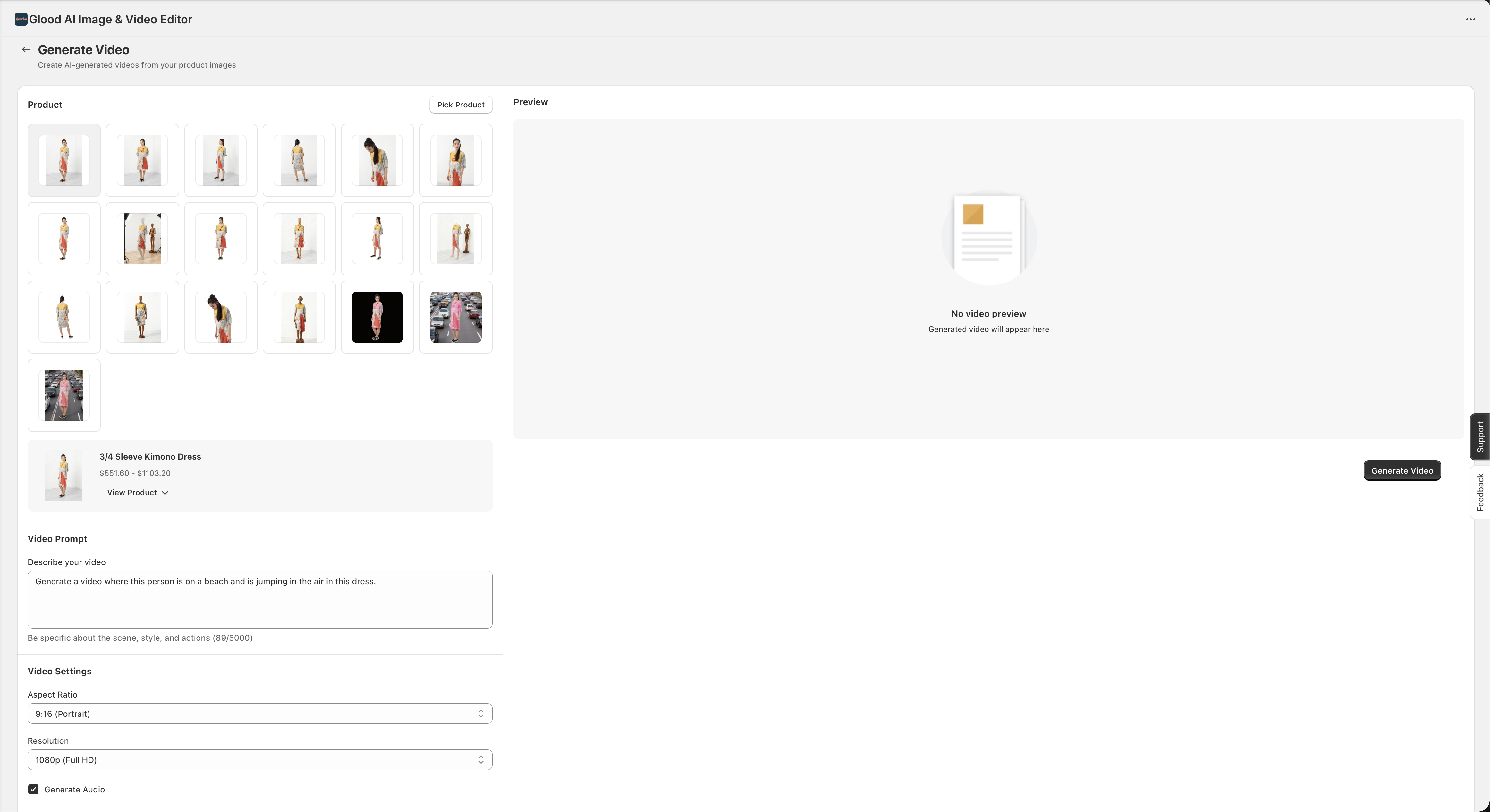Image resolution: width=1490 pixels, height=812 pixels.
Task: Pick the last thumbnail in the bottom row
Action: pos(63,395)
